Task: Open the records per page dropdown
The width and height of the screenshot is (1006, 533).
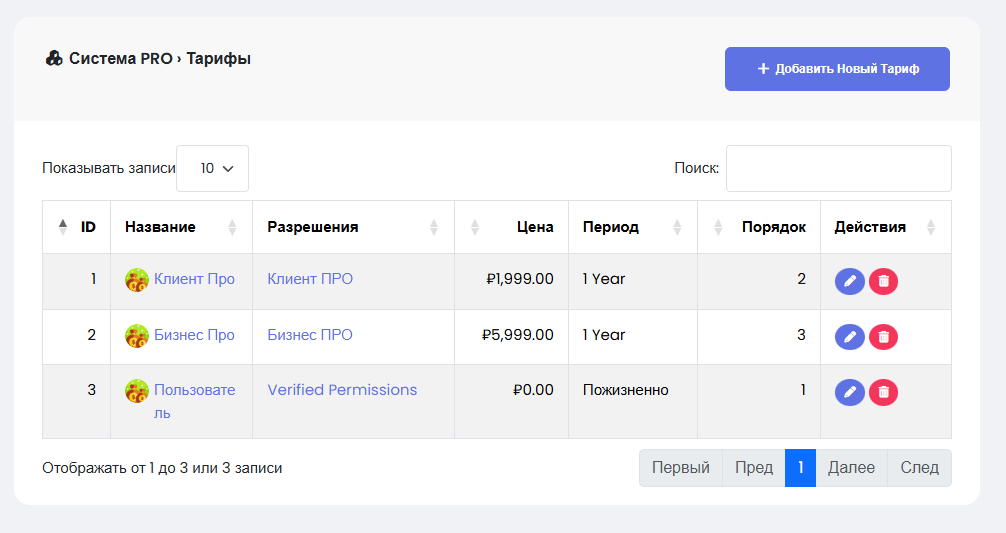Action: (x=212, y=168)
